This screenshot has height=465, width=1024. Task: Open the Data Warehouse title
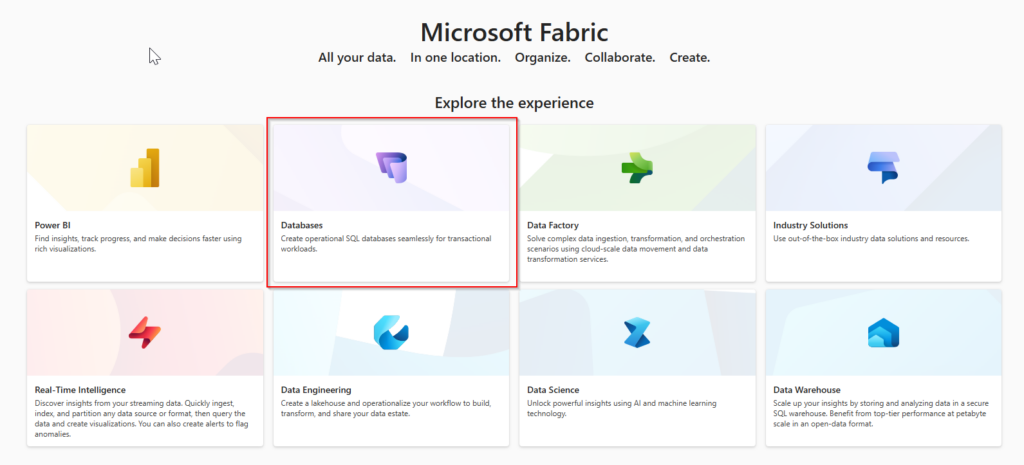click(x=807, y=390)
